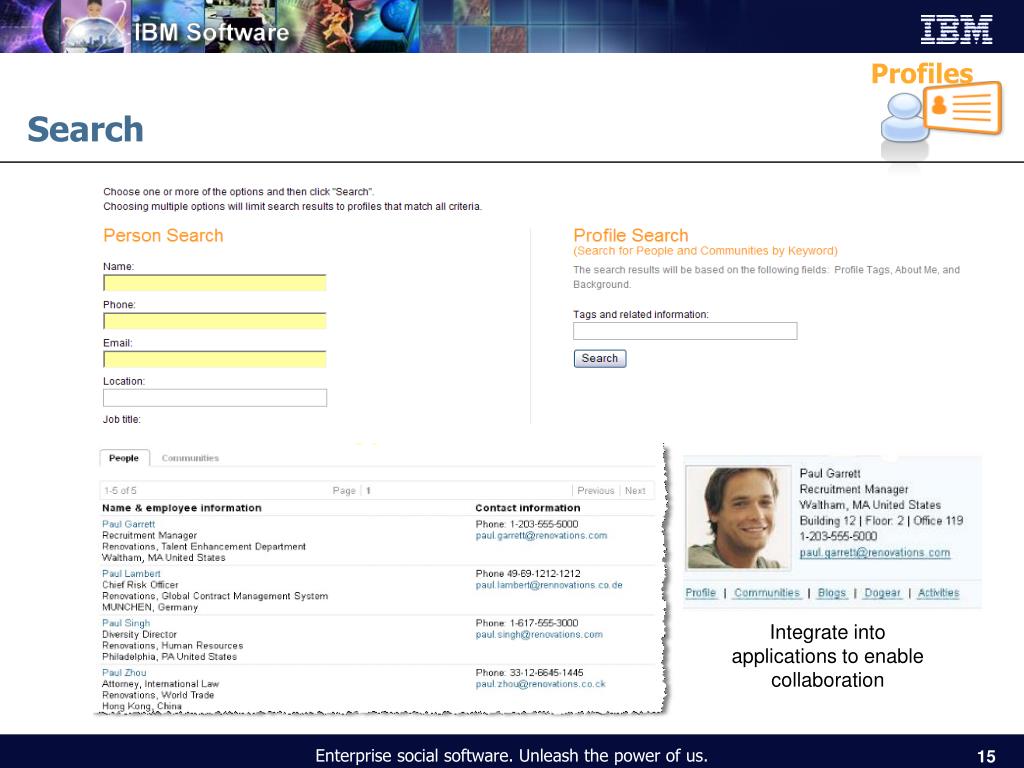Focus the Tags and related information field

pyautogui.click(x=685, y=331)
